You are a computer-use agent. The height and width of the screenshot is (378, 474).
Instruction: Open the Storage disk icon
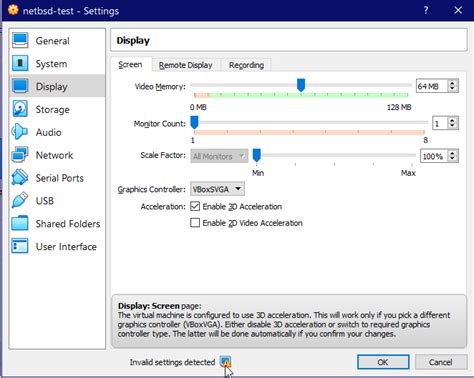pos(20,109)
